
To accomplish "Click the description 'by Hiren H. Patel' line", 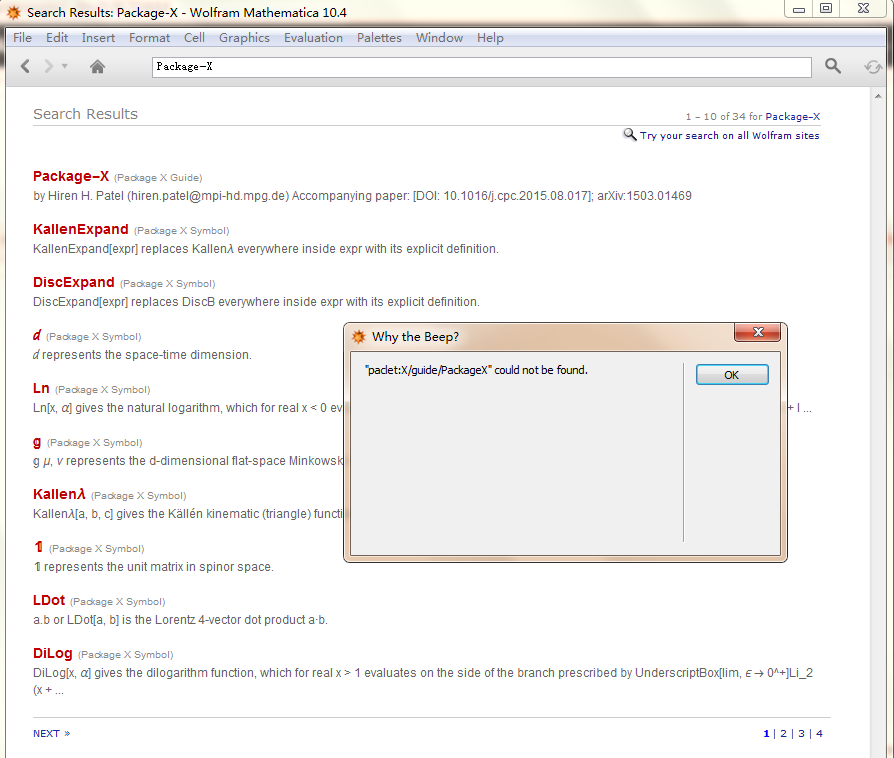I will point(362,196).
